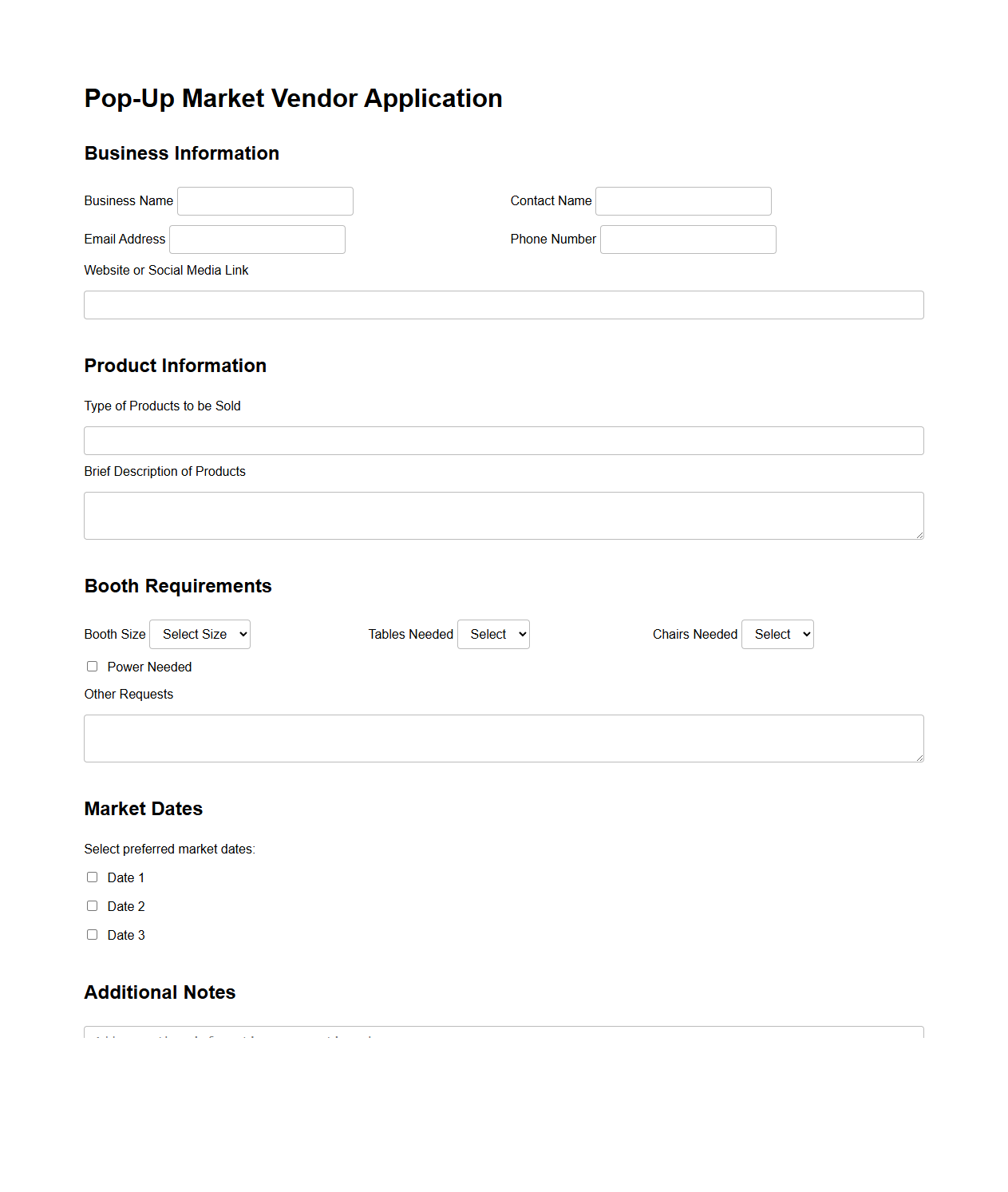Enable the Power Needed checkbox
This screenshot has height=1192, width=1008.
click(x=92, y=666)
